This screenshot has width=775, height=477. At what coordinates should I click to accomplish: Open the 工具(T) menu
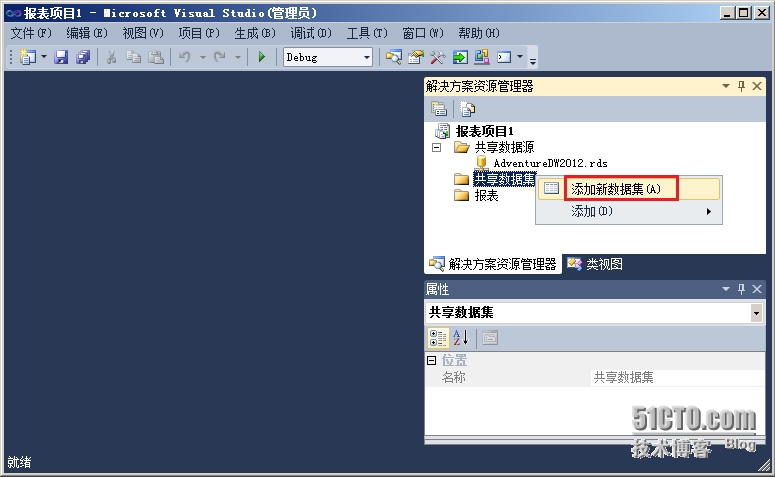click(x=367, y=33)
